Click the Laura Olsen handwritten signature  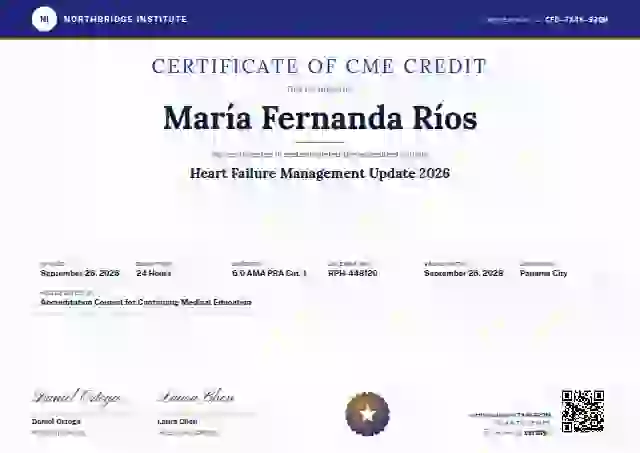pyautogui.click(x=196, y=397)
